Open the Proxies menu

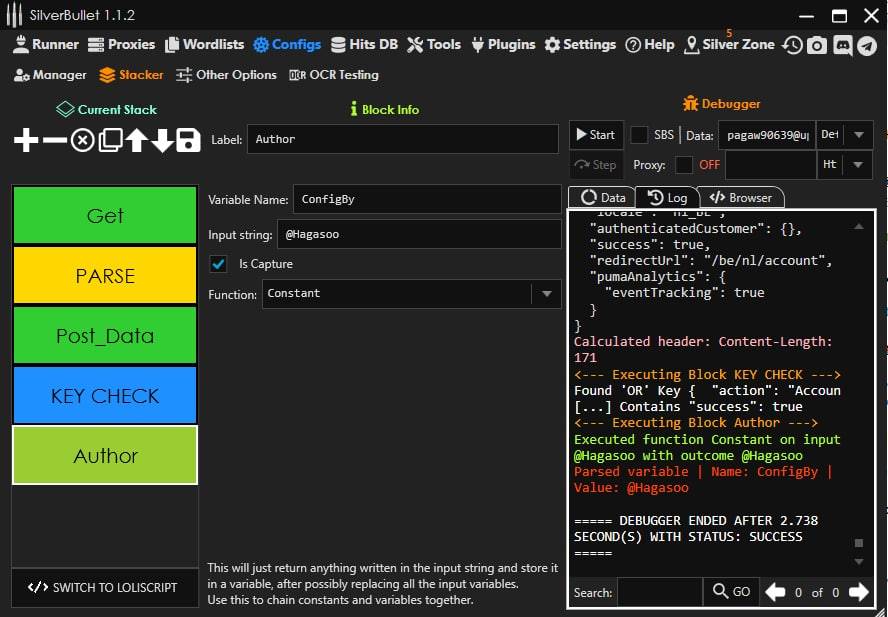[122, 45]
